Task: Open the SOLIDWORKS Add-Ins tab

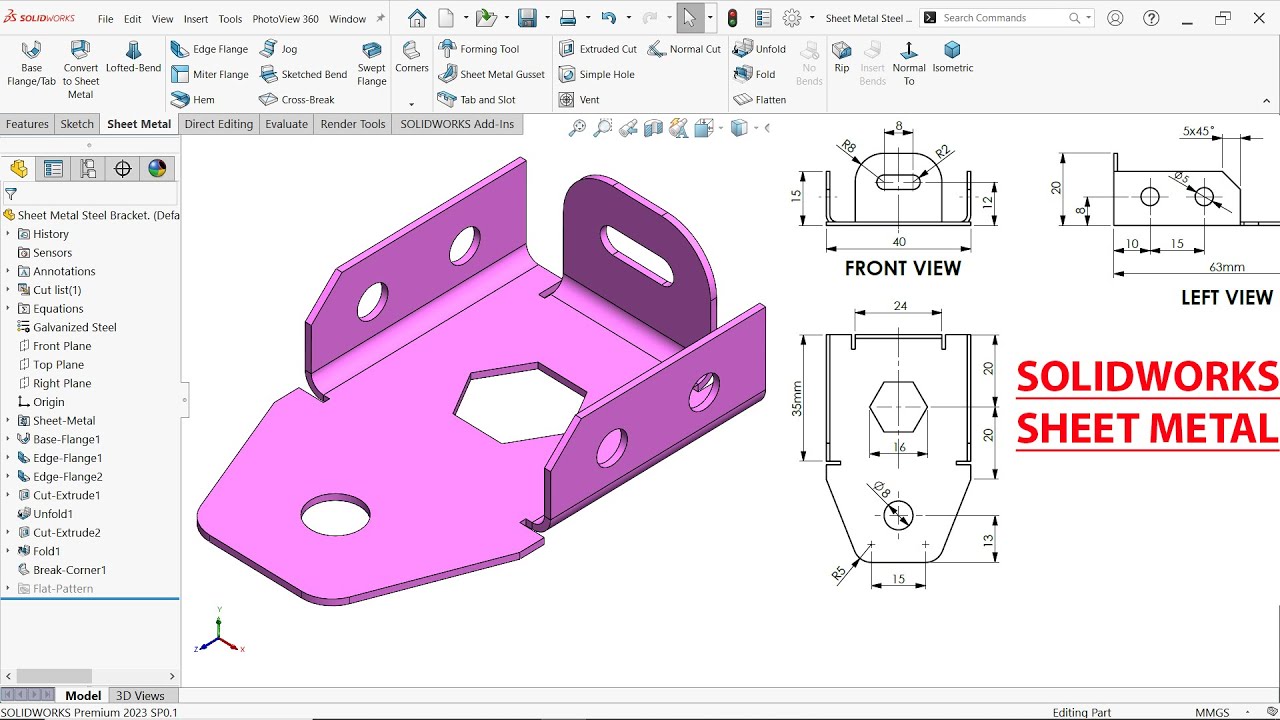Action: click(x=457, y=124)
